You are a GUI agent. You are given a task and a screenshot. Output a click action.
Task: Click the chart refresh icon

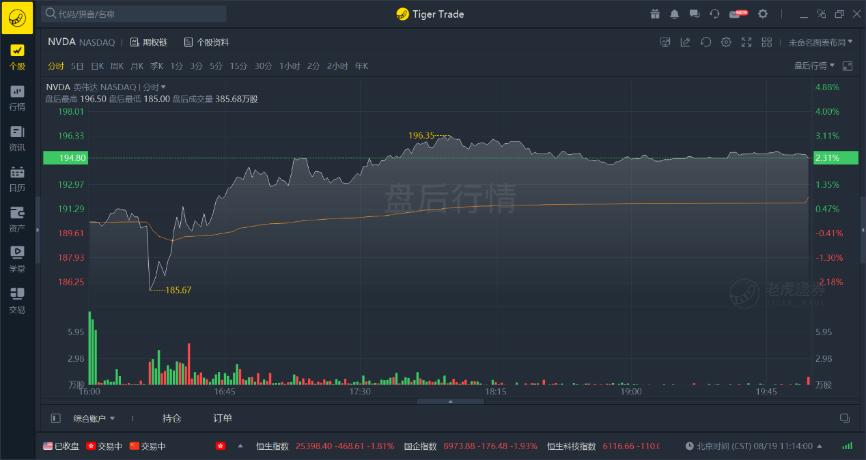(x=706, y=42)
